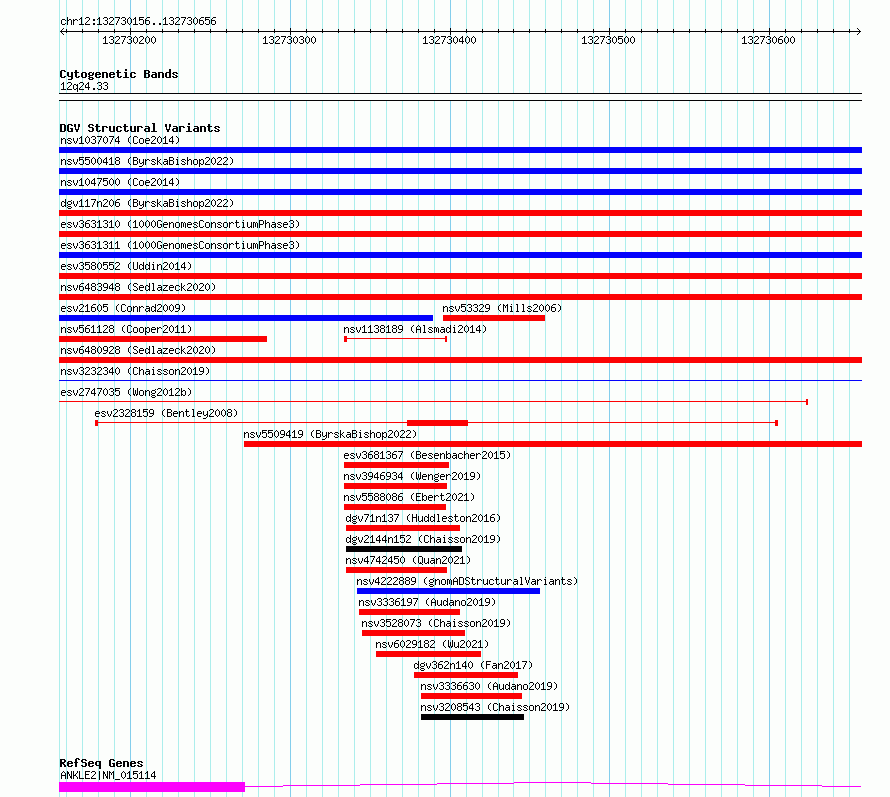Select the nsv3232340 (Chaisson2019) label
This screenshot has width=890, height=797.
coord(135,371)
